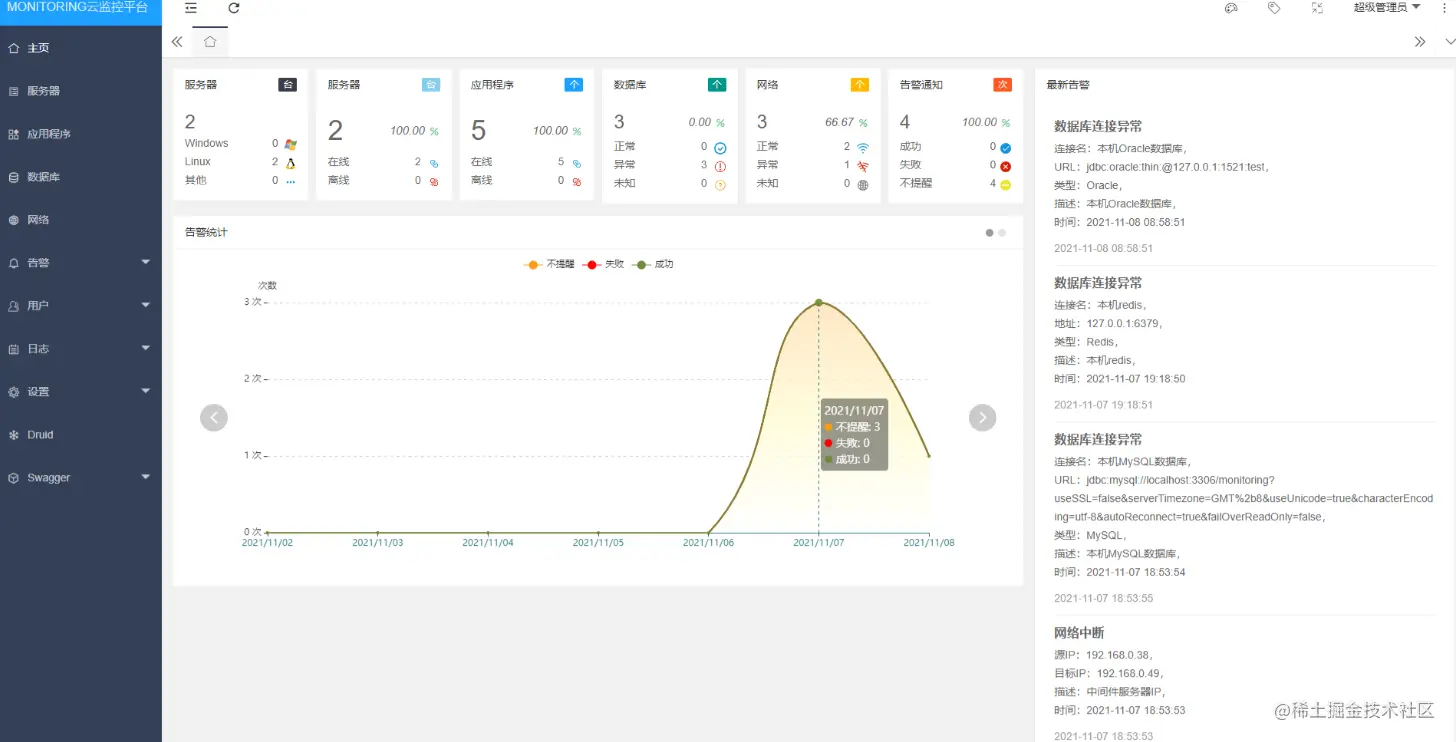Click the 2021/11/07 peak data point on chart
The width and height of the screenshot is (1456, 742).
pos(819,302)
